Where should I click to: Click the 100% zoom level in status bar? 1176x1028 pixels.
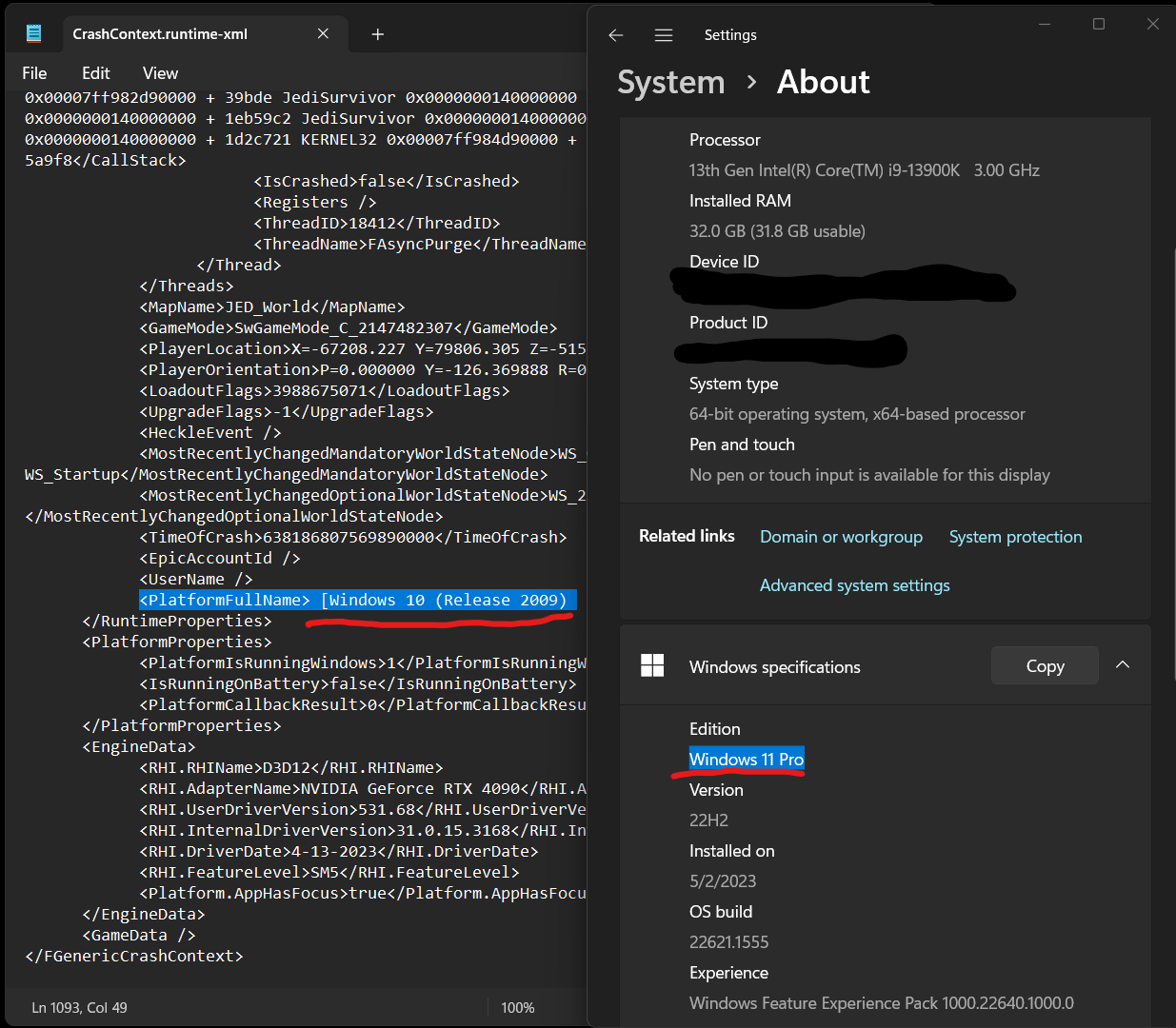[517, 1007]
